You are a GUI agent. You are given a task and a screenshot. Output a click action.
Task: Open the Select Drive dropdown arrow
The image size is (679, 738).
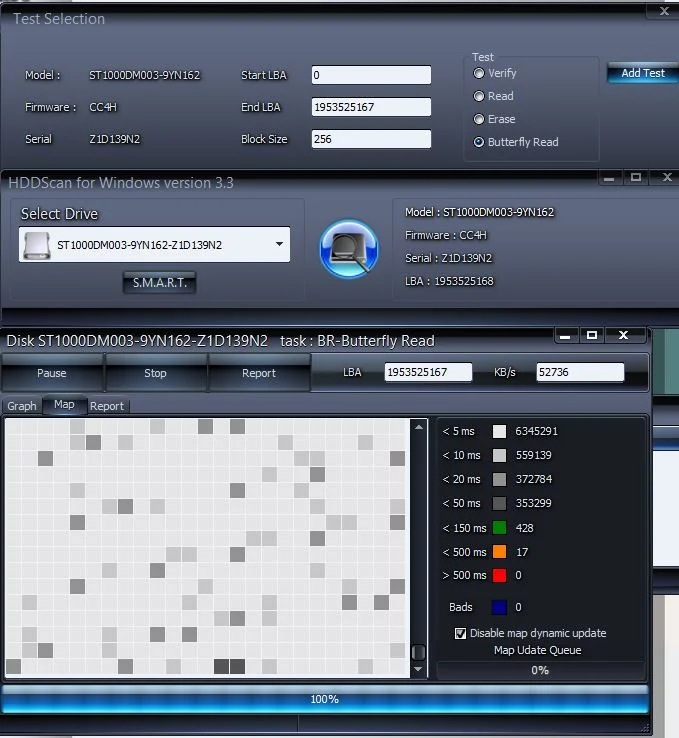280,244
